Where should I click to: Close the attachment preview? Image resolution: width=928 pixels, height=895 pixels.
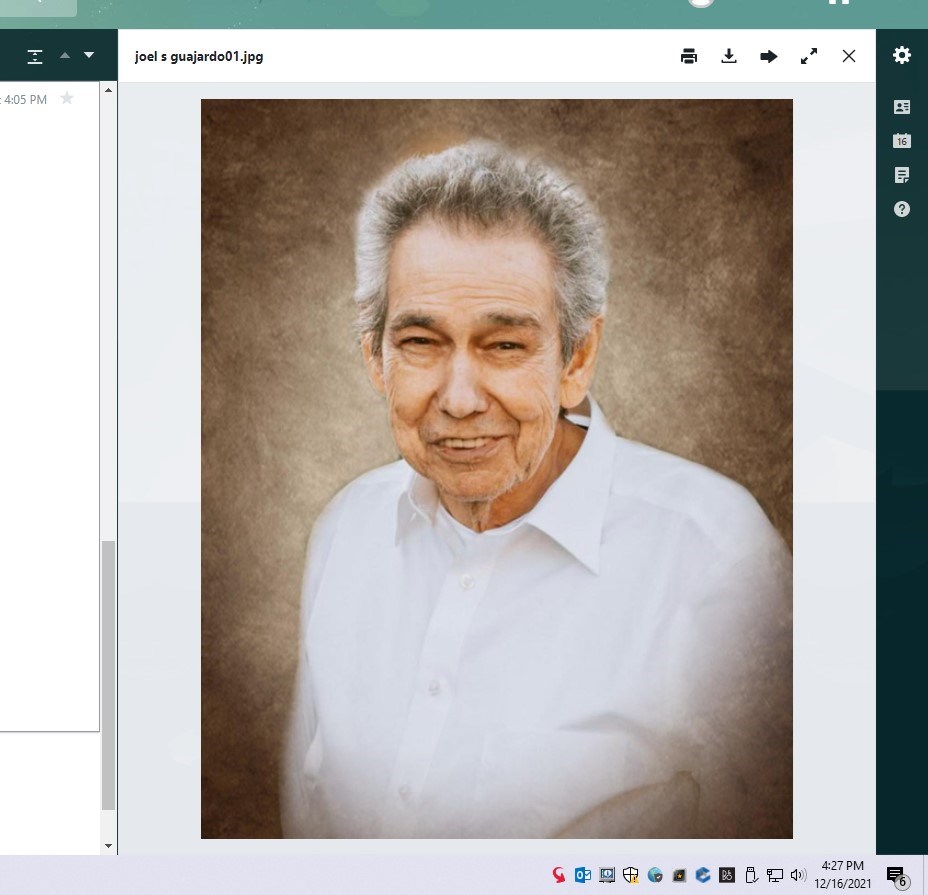pyautogui.click(x=849, y=56)
